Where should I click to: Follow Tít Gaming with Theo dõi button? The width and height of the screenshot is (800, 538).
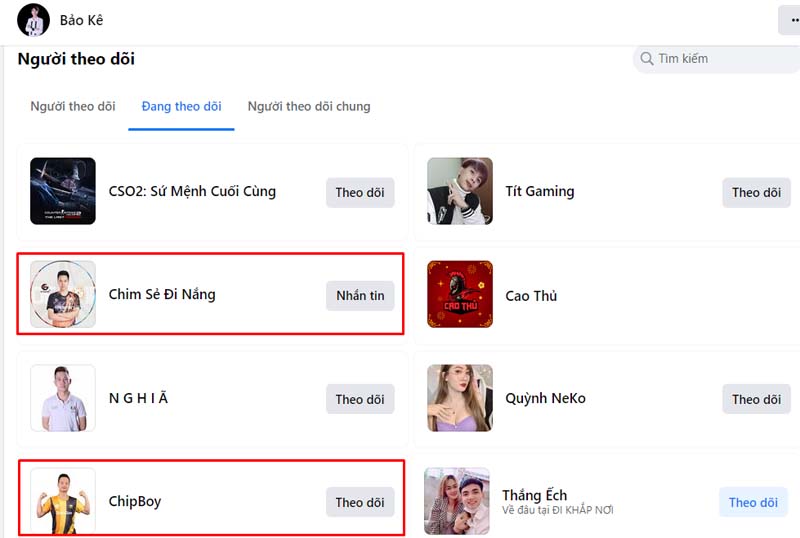(x=756, y=192)
